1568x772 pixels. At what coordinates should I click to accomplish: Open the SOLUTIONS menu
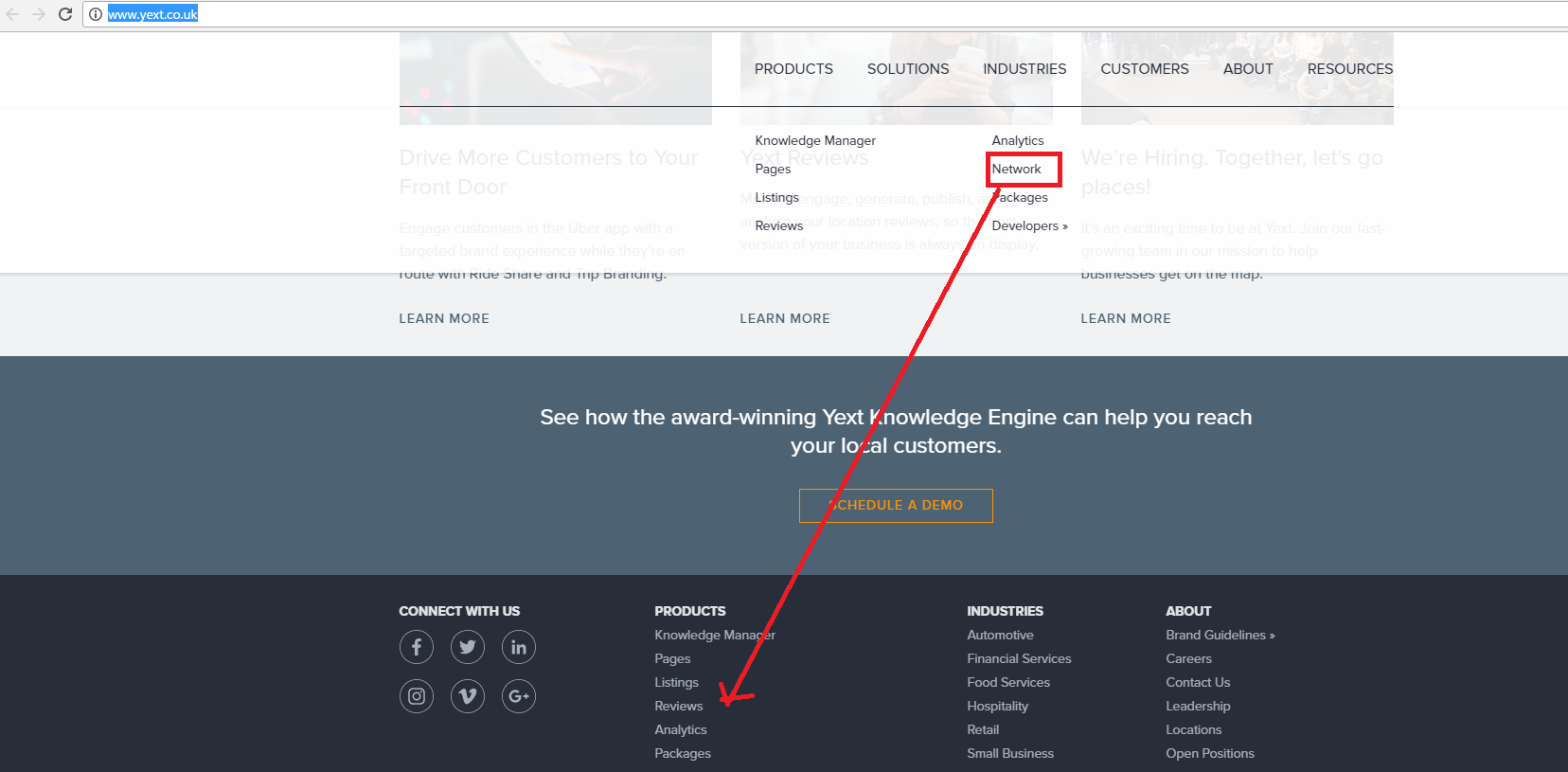(x=908, y=69)
